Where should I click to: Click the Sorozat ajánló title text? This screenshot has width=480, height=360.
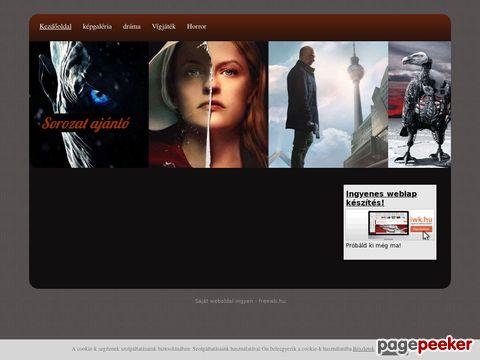pyautogui.click(x=86, y=123)
